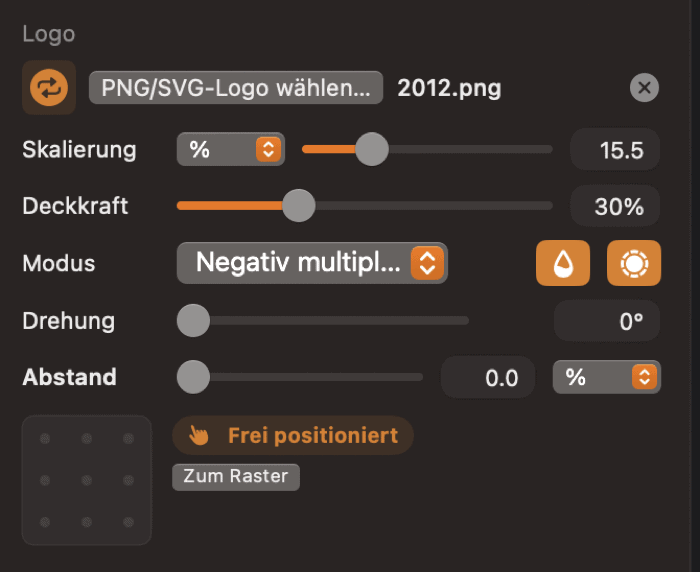700x572 pixels.
Task: Open the Modus blend mode dropdown
Action: (312, 263)
